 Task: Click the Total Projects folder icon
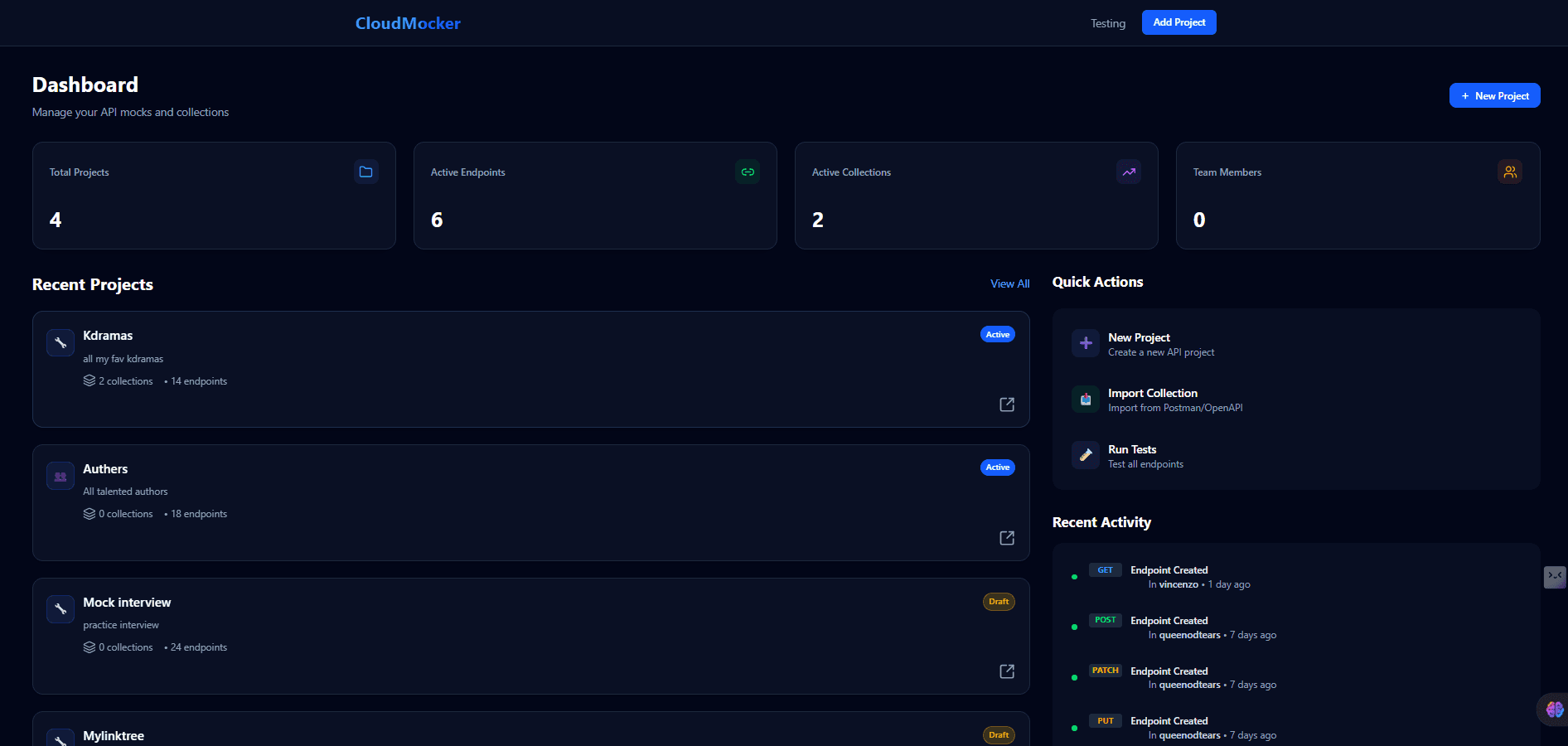point(365,172)
